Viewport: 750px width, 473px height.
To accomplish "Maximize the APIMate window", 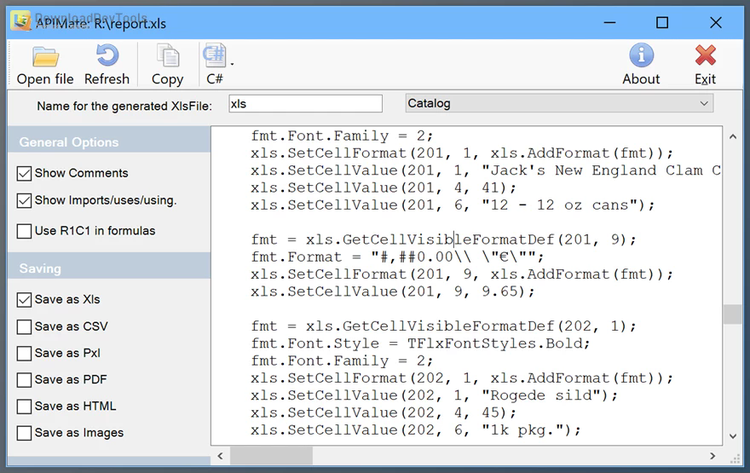I will click(x=662, y=22).
